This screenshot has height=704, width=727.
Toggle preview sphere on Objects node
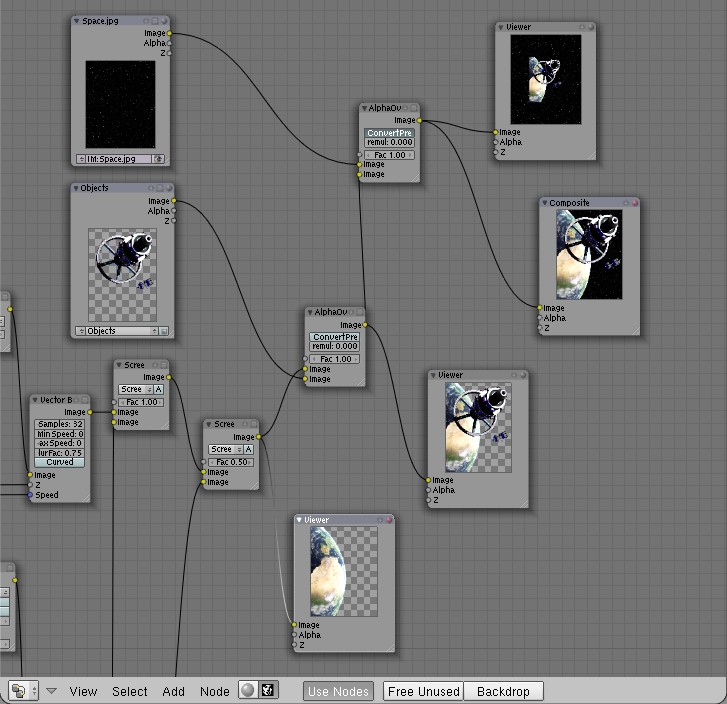click(168, 188)
